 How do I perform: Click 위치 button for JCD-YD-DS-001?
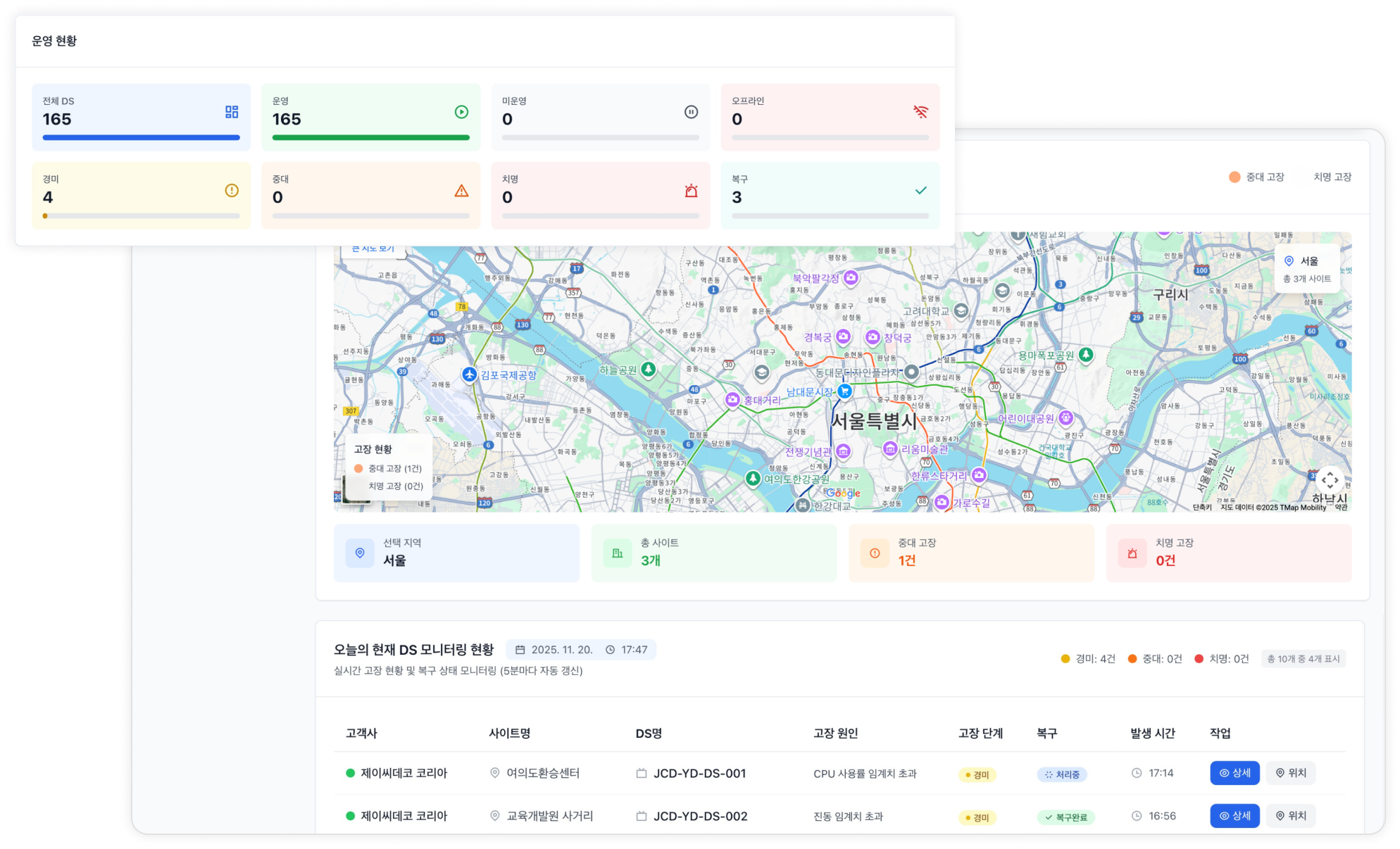pos(1291,773)
